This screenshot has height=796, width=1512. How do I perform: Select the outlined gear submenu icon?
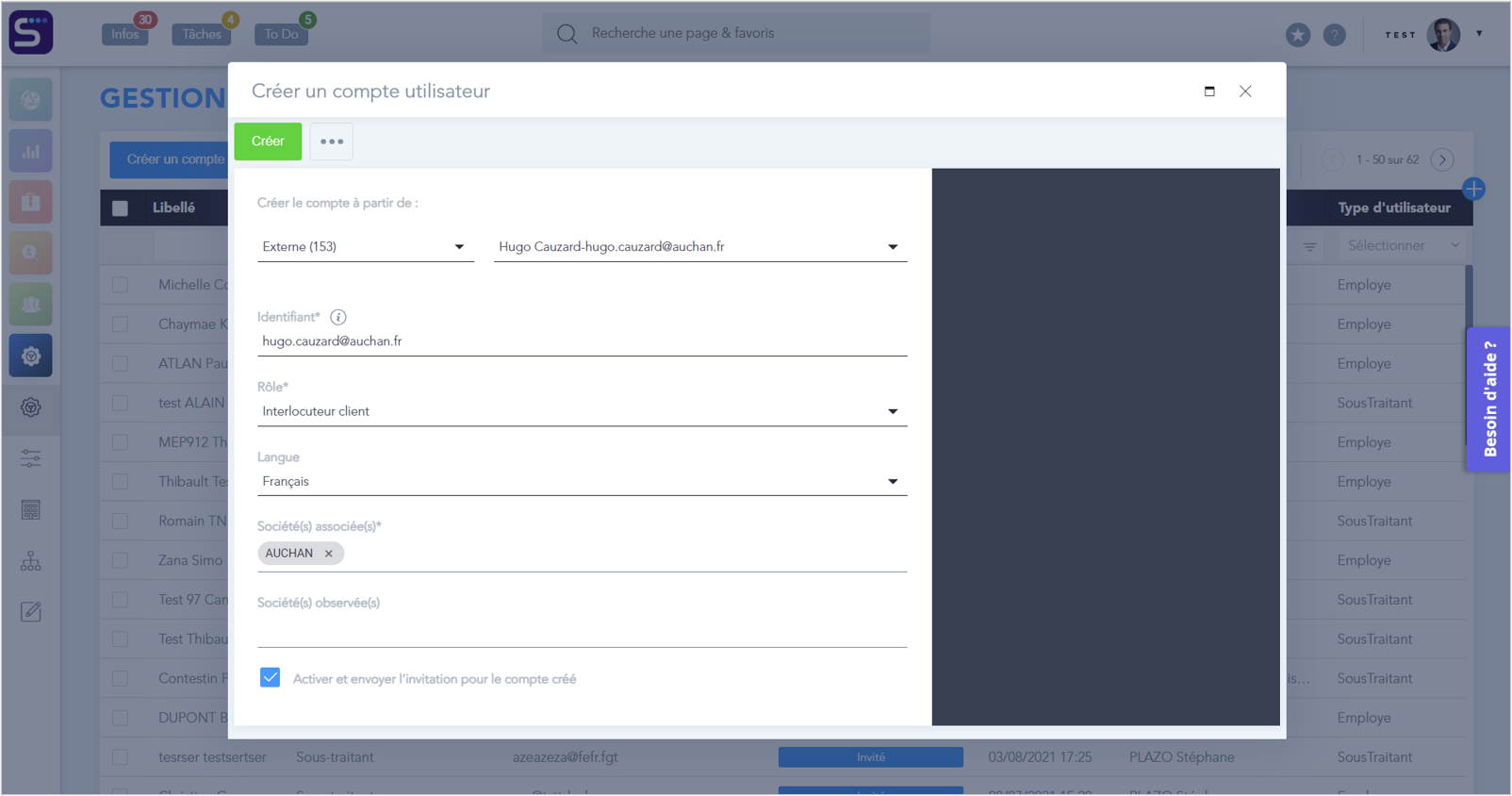click(31, 407)
